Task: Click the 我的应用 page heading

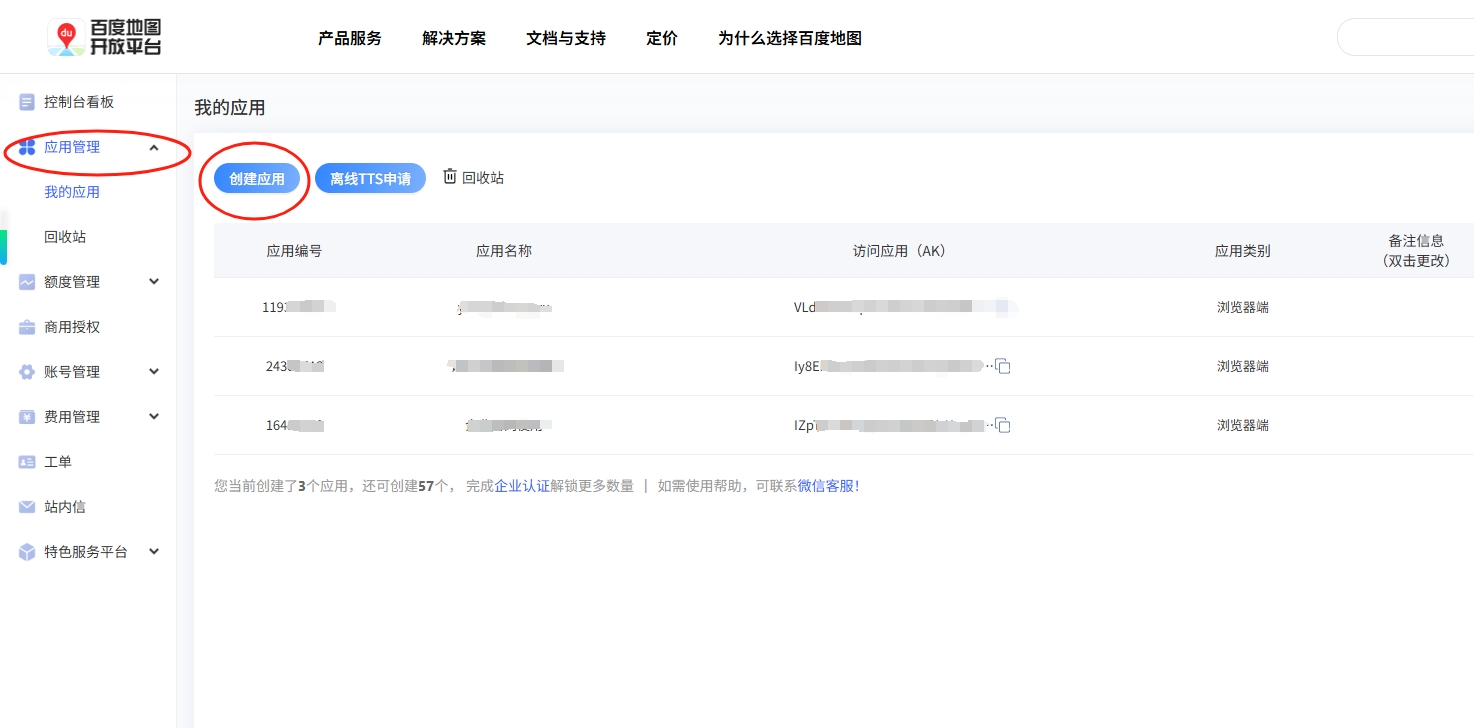Action: (x=230, y=108)
